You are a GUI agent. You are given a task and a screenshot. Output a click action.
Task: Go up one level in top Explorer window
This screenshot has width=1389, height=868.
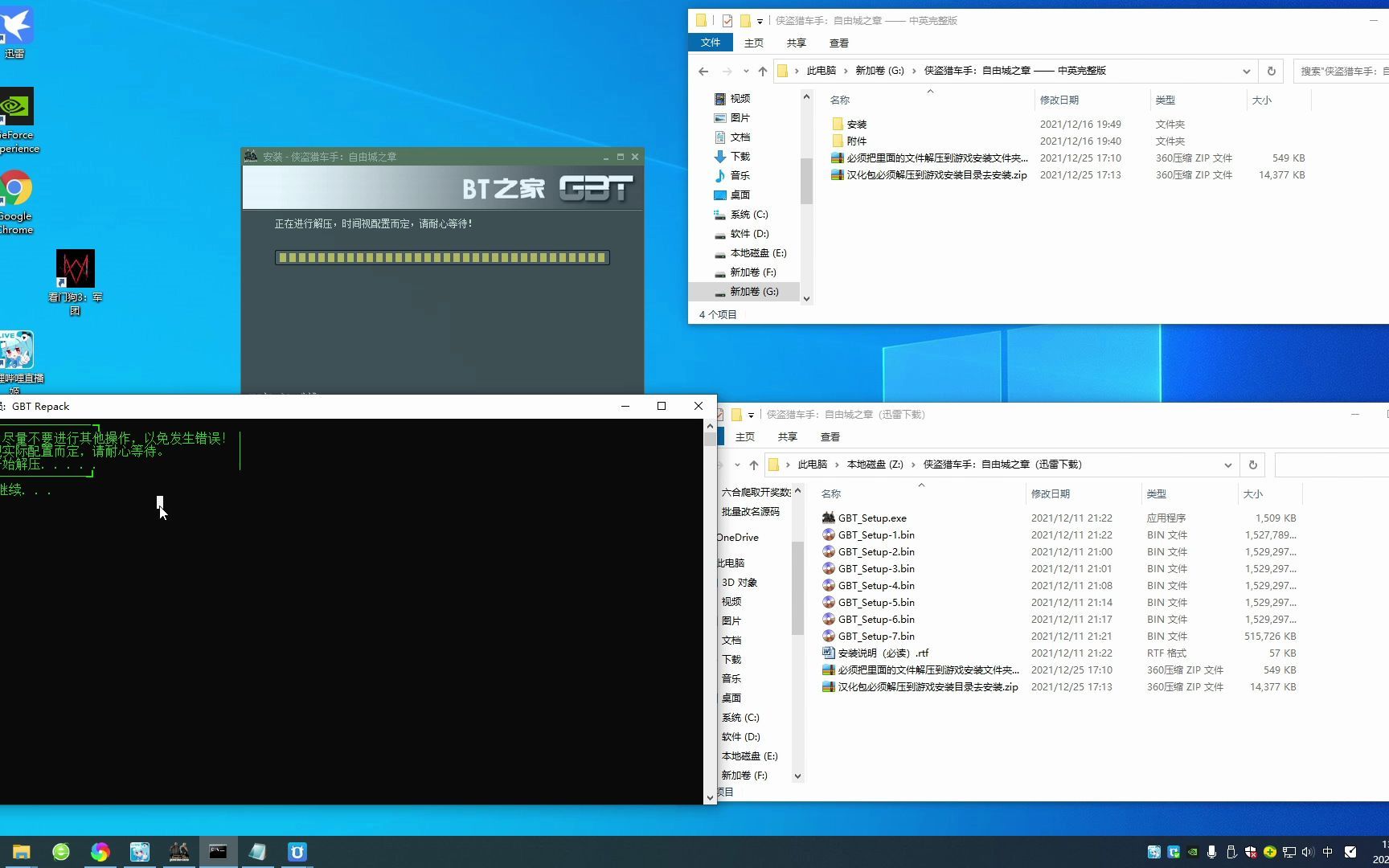coord(762,72)
